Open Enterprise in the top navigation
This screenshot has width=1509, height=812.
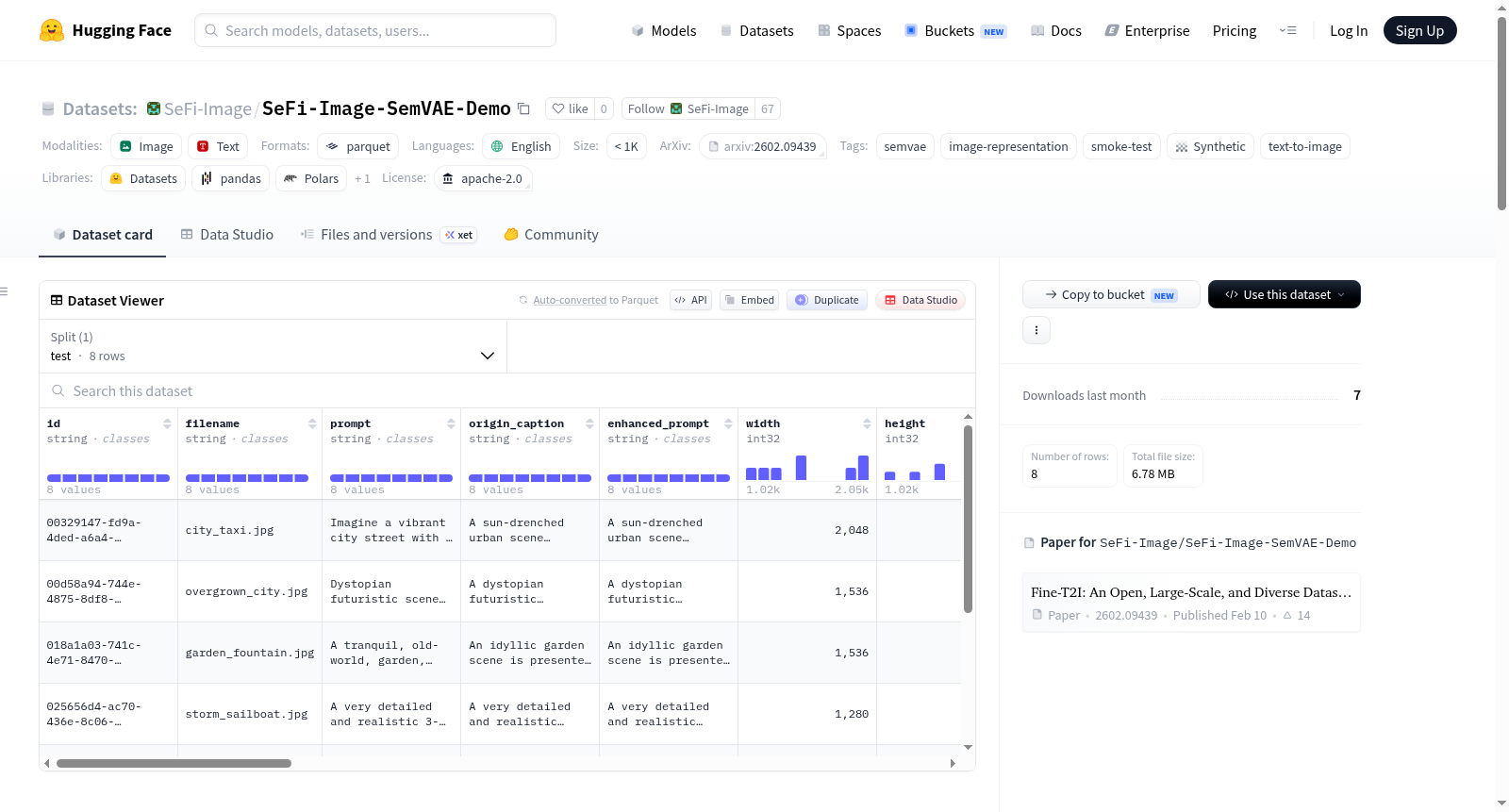[1147, 30]
